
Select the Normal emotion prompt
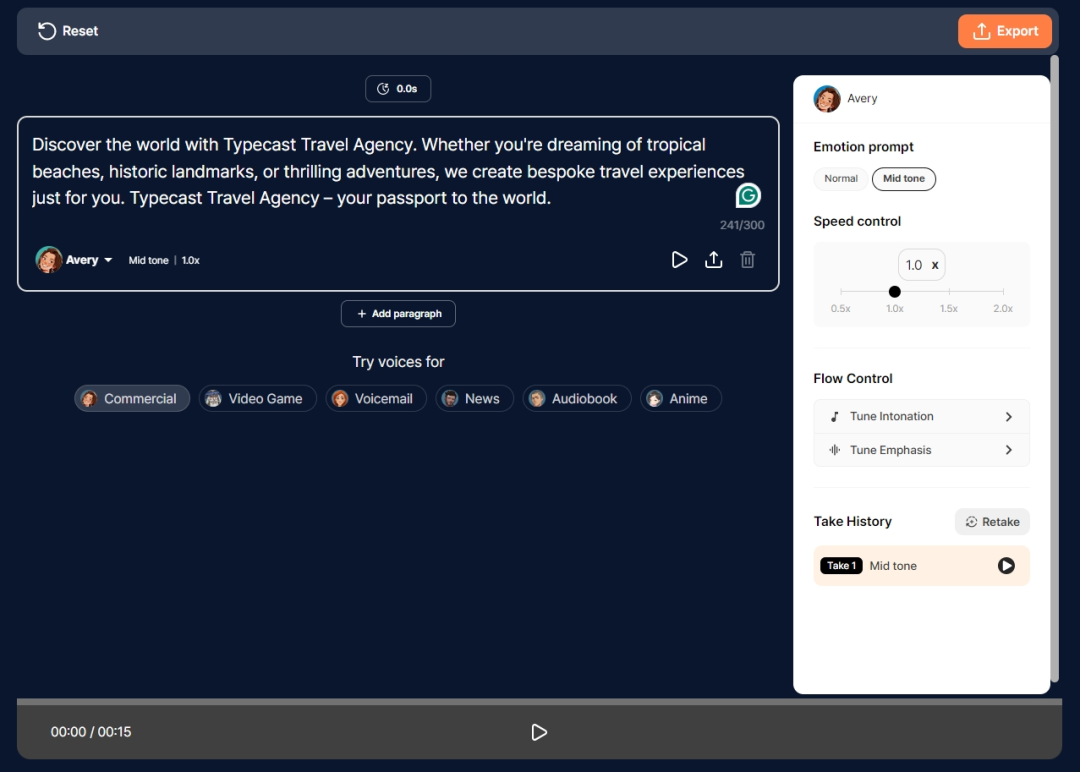840,179
